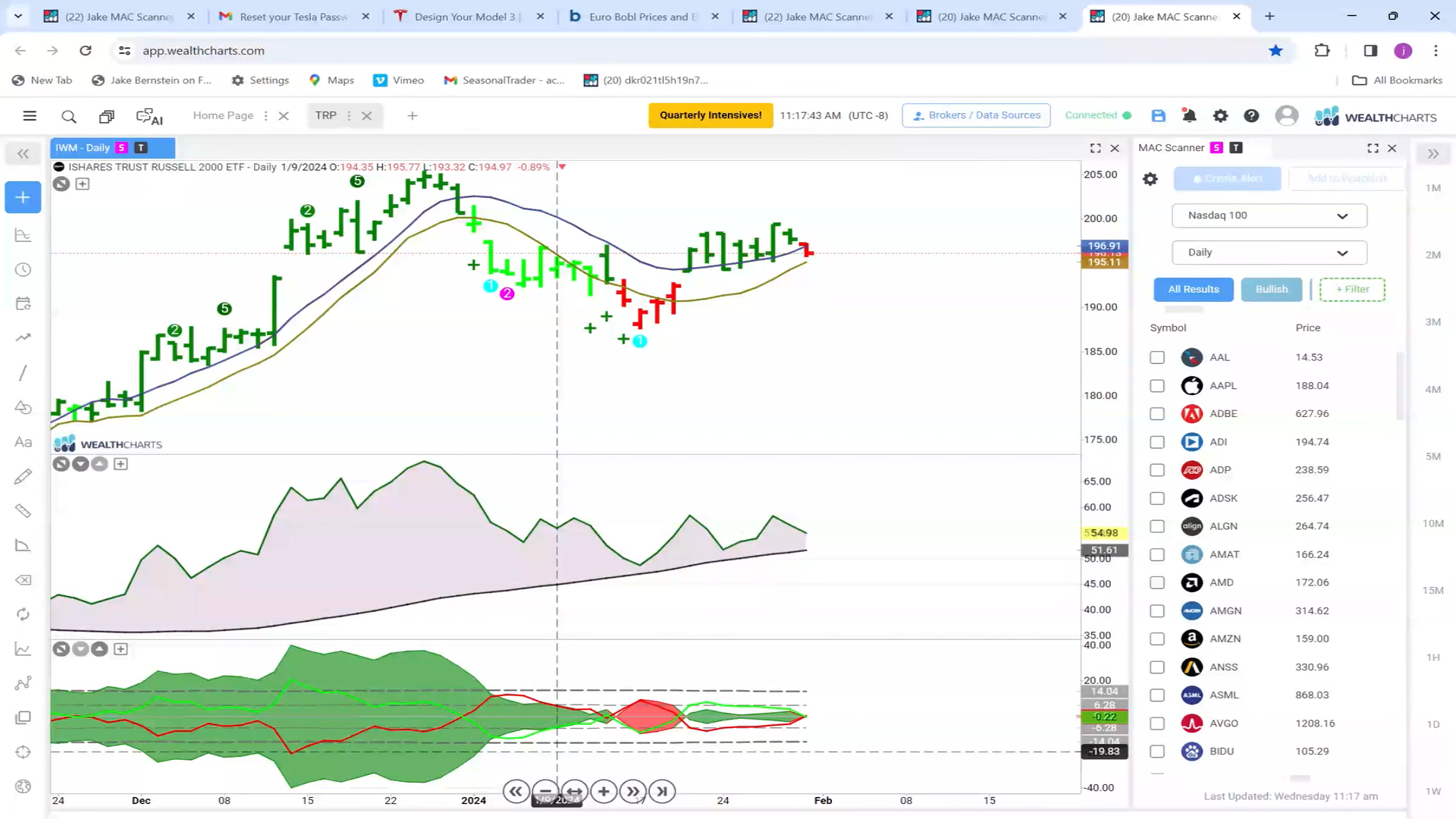Add indicator via plus icon on the price pane
The image size is (1456, 819).
click(x=83, y=184)
